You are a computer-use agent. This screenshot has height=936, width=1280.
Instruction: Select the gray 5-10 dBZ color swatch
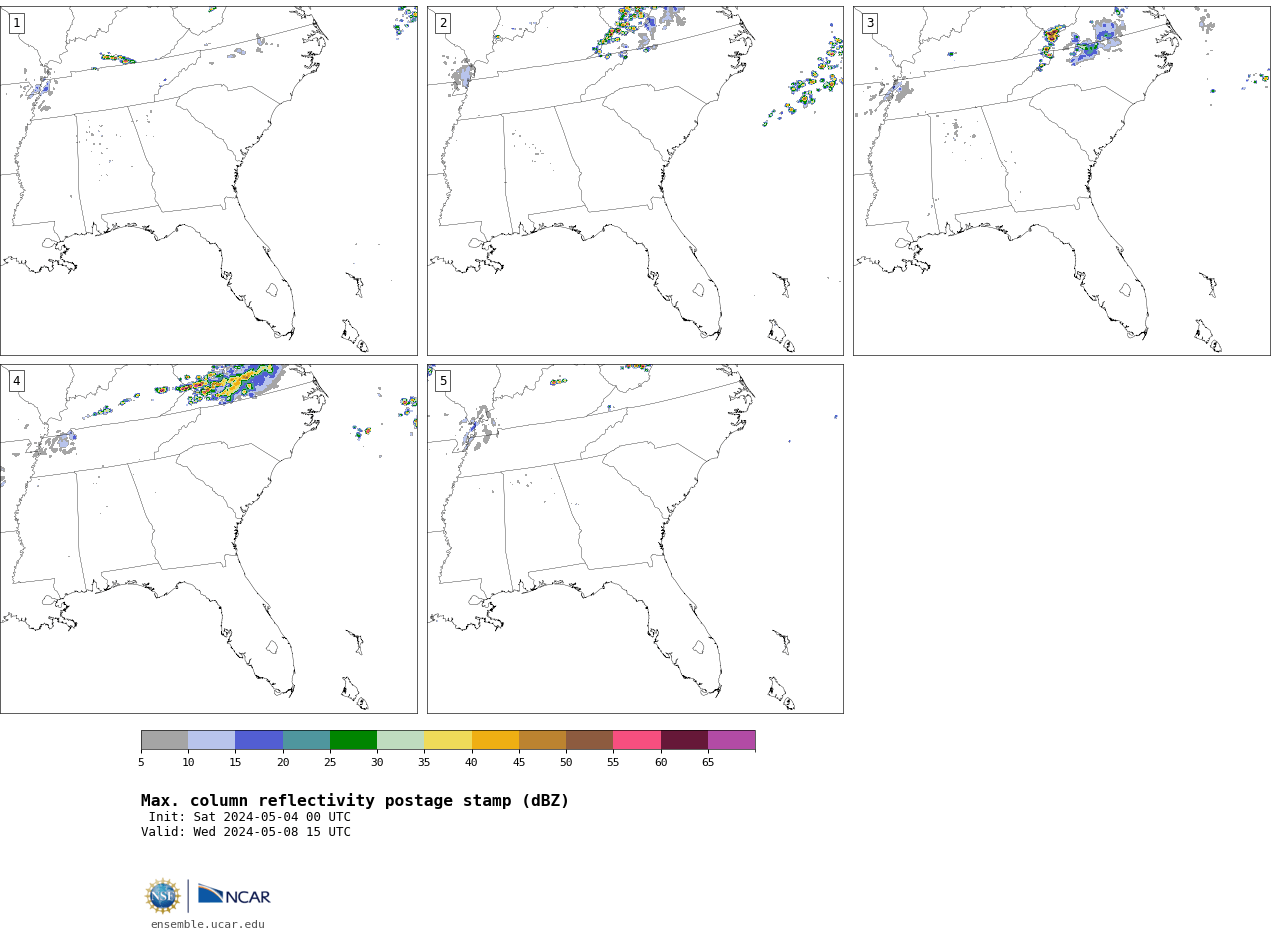pos(165,740)
